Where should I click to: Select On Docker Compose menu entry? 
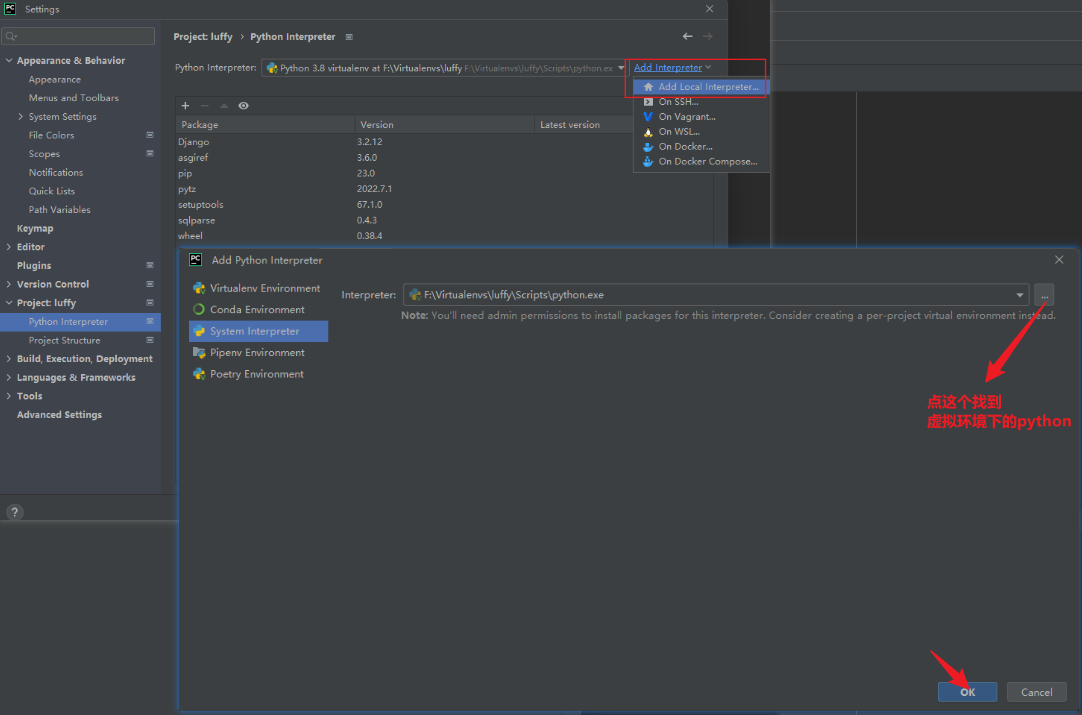pos(701,161)
